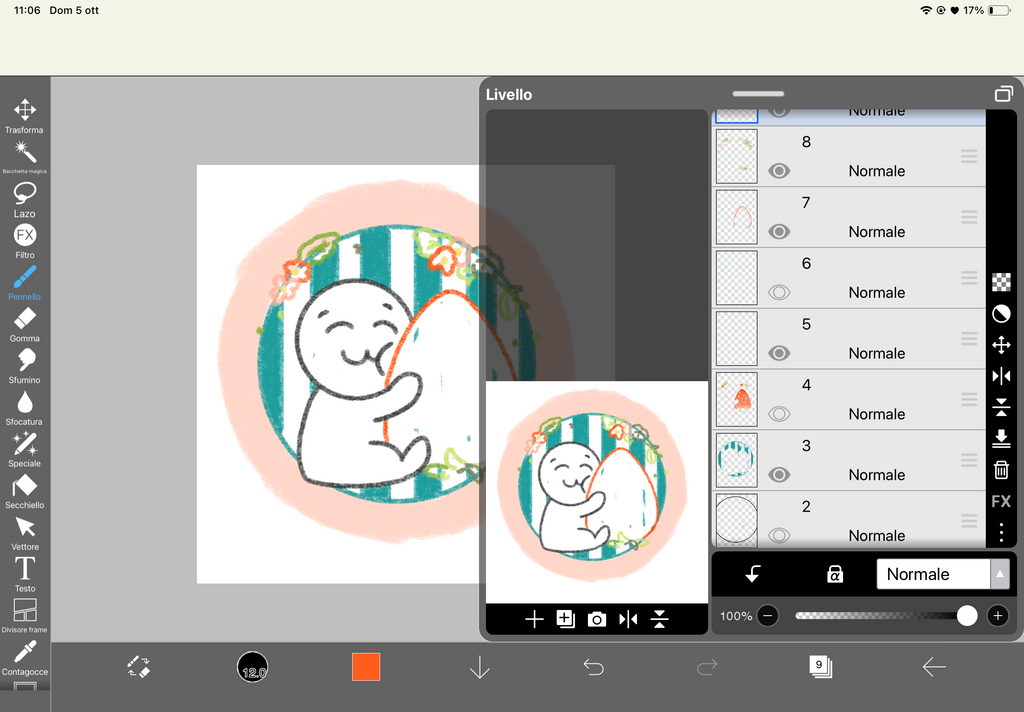
Task: Open the three-dot layer options menu
Action: click(x=1000, y=532)
